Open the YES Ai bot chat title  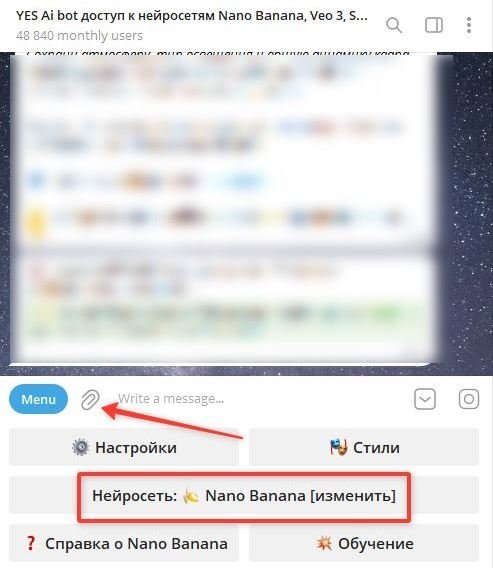(192, 16)
